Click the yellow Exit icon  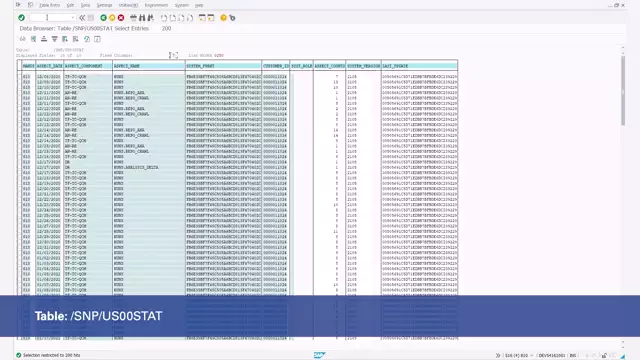point(112,18)
